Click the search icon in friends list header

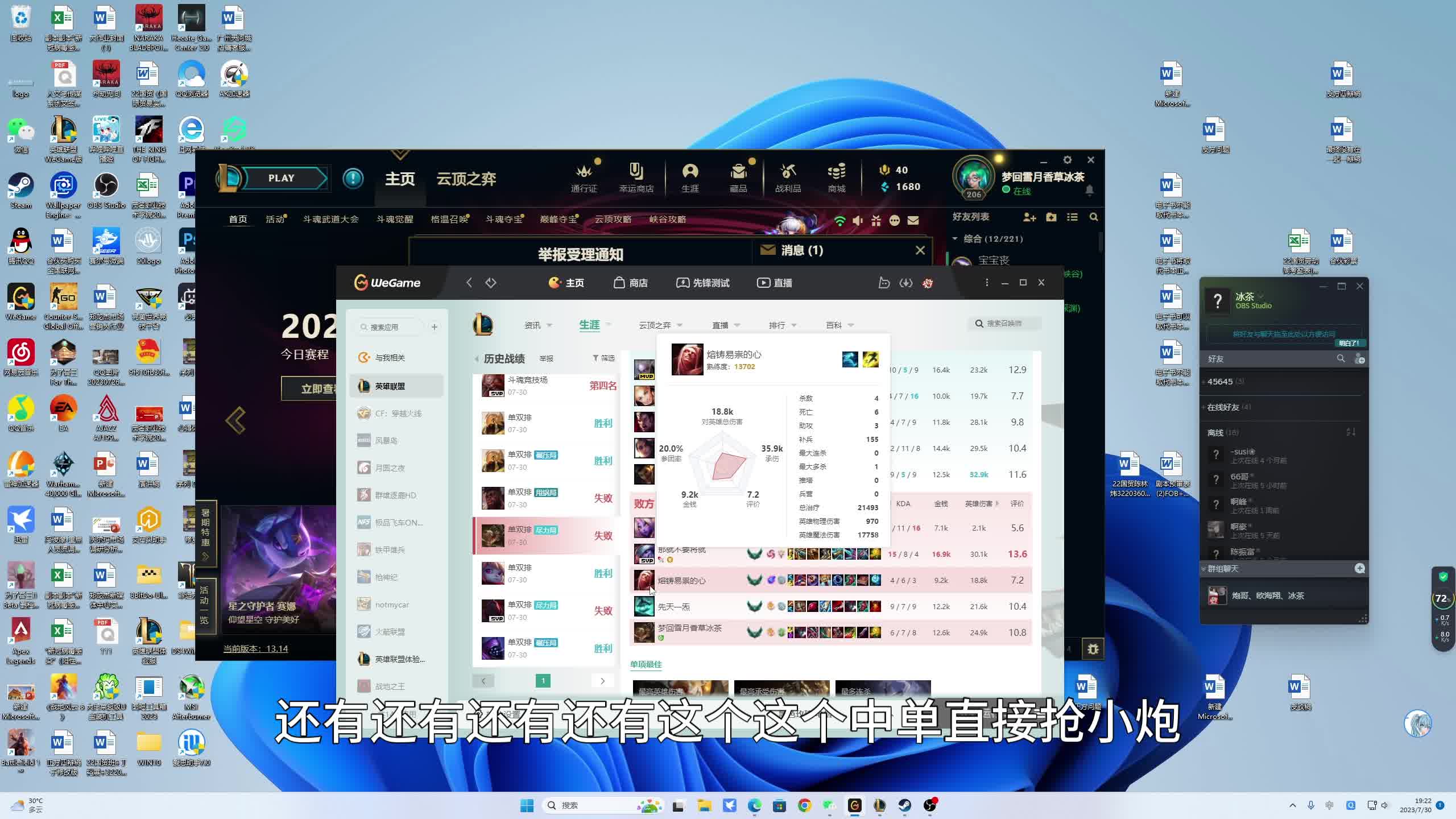coord(1094,217)
